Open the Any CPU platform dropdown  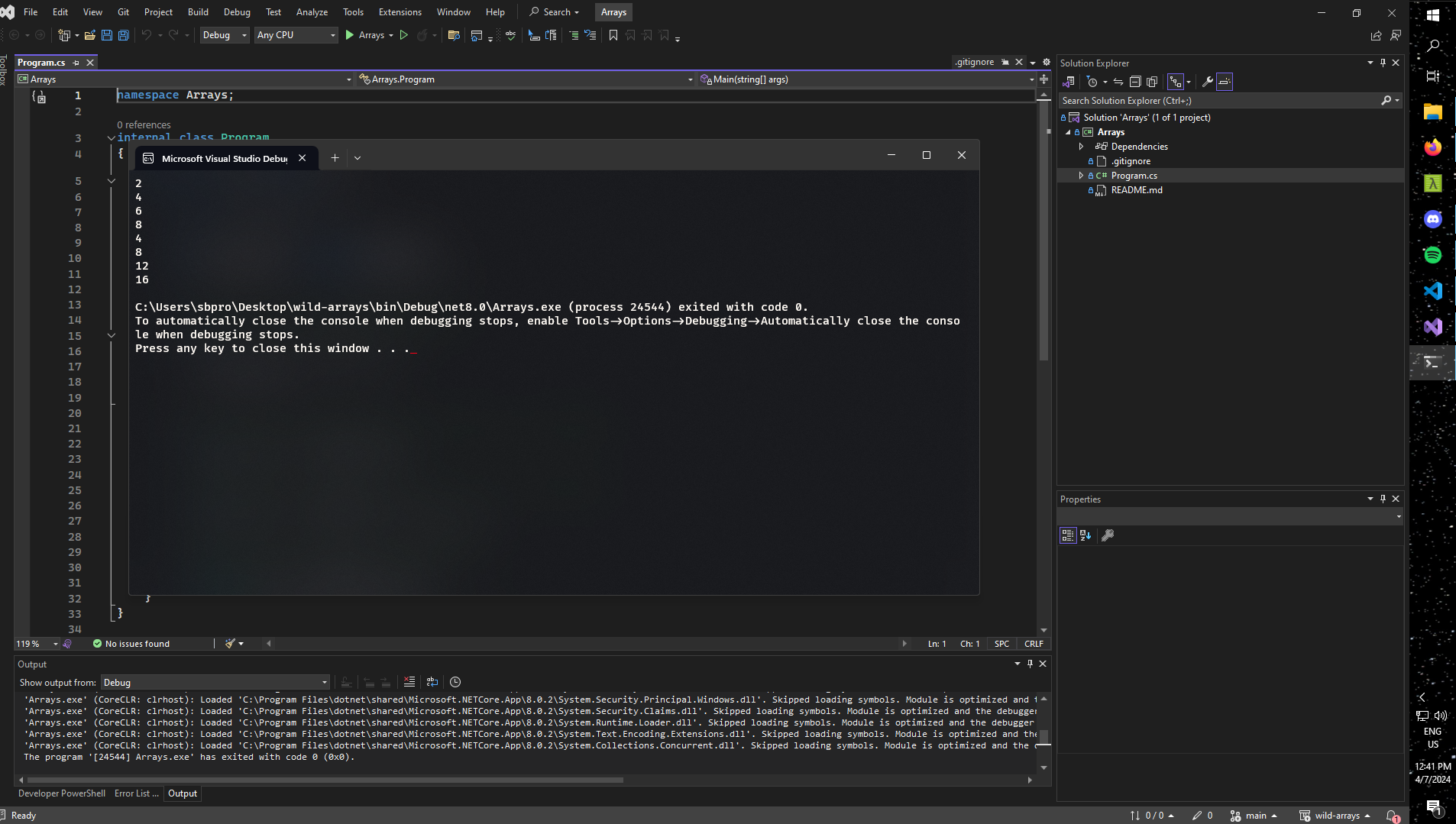point(296,35)
